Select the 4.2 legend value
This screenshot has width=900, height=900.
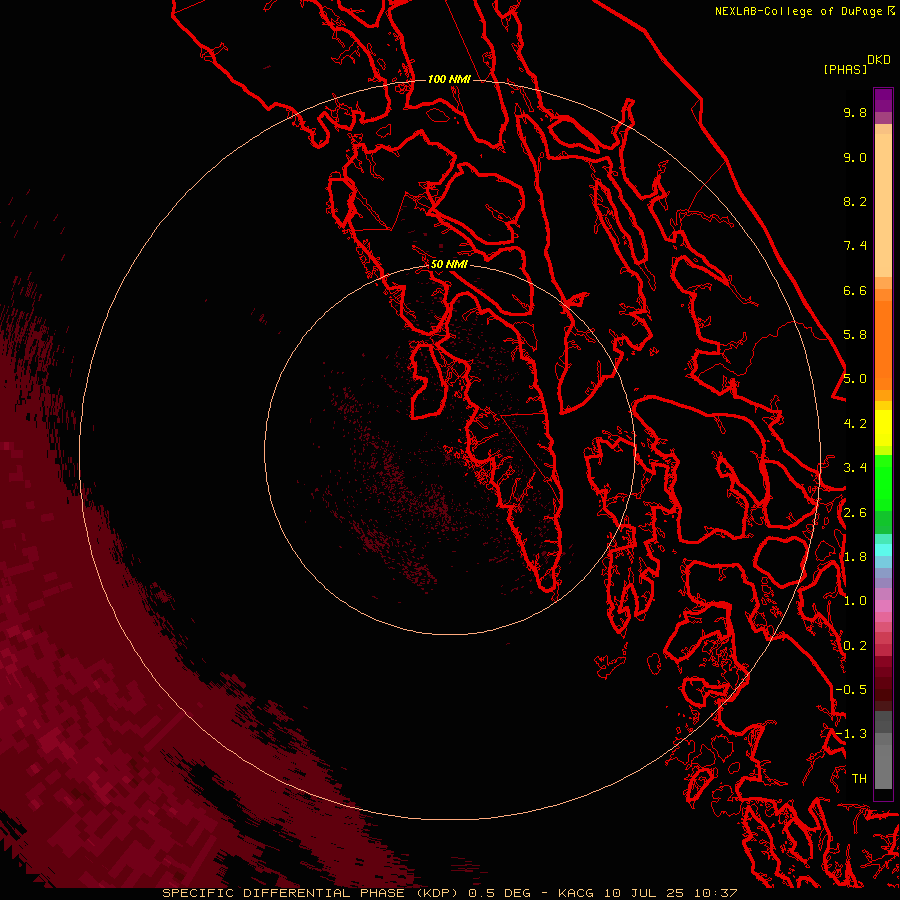point(855,424)
